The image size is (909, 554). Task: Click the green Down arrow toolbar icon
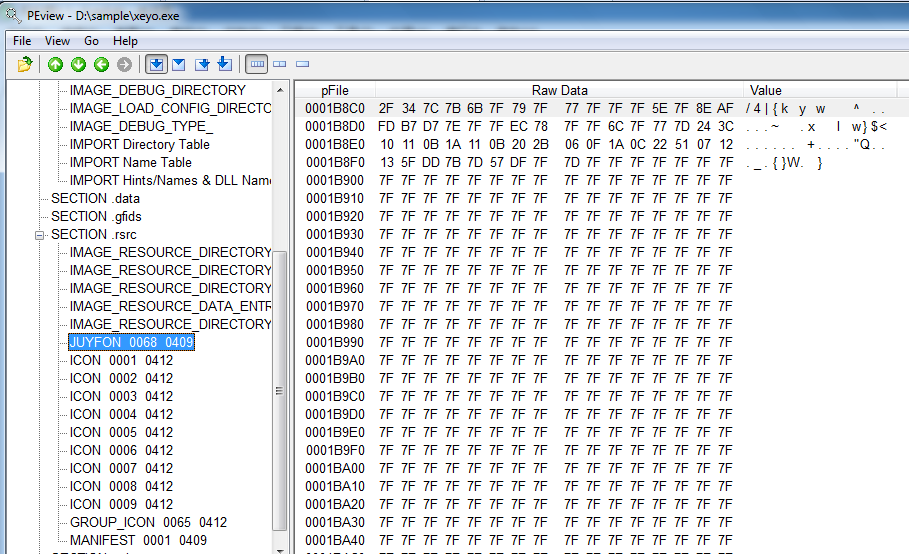78,64
